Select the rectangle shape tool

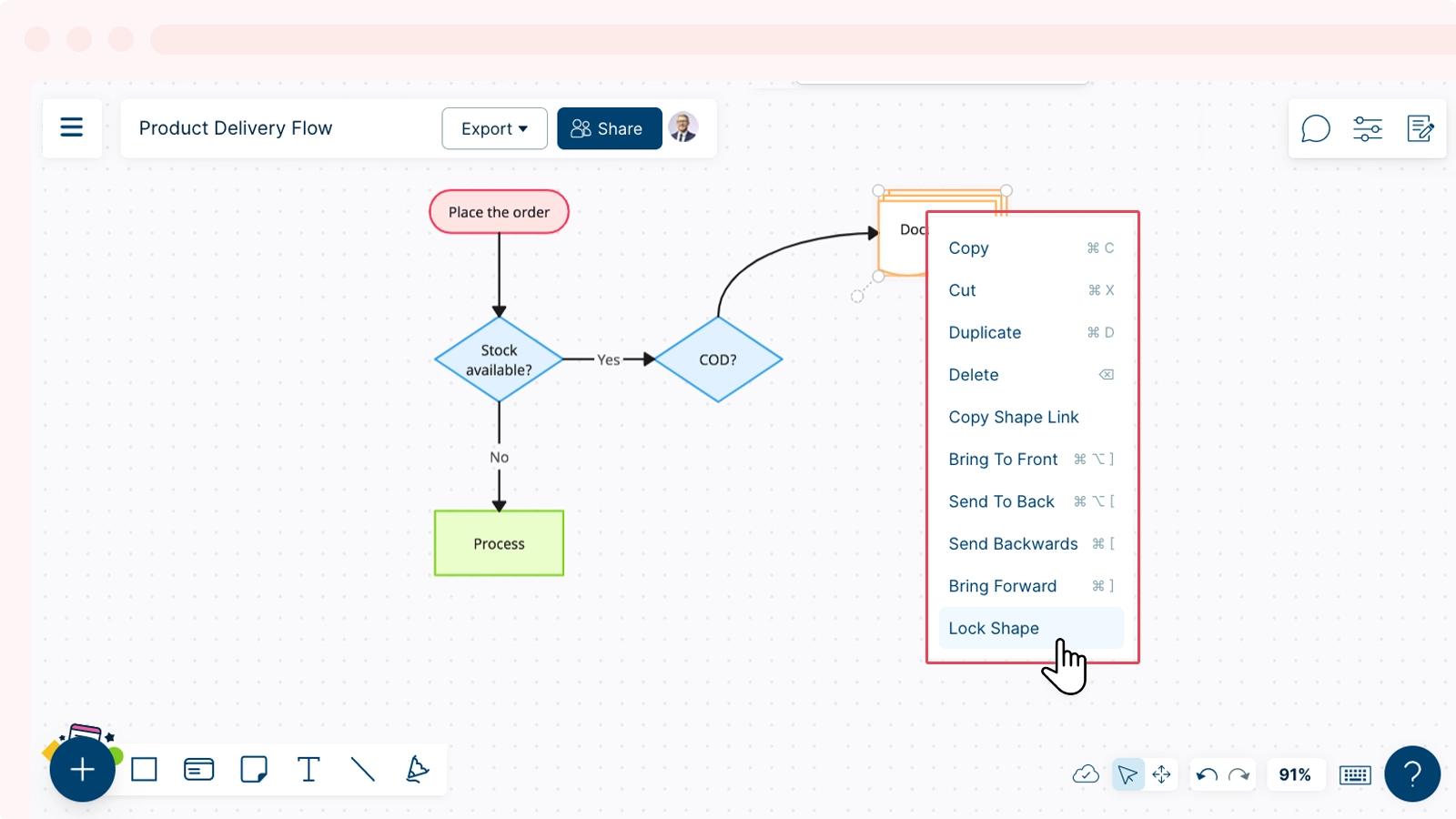144,770
